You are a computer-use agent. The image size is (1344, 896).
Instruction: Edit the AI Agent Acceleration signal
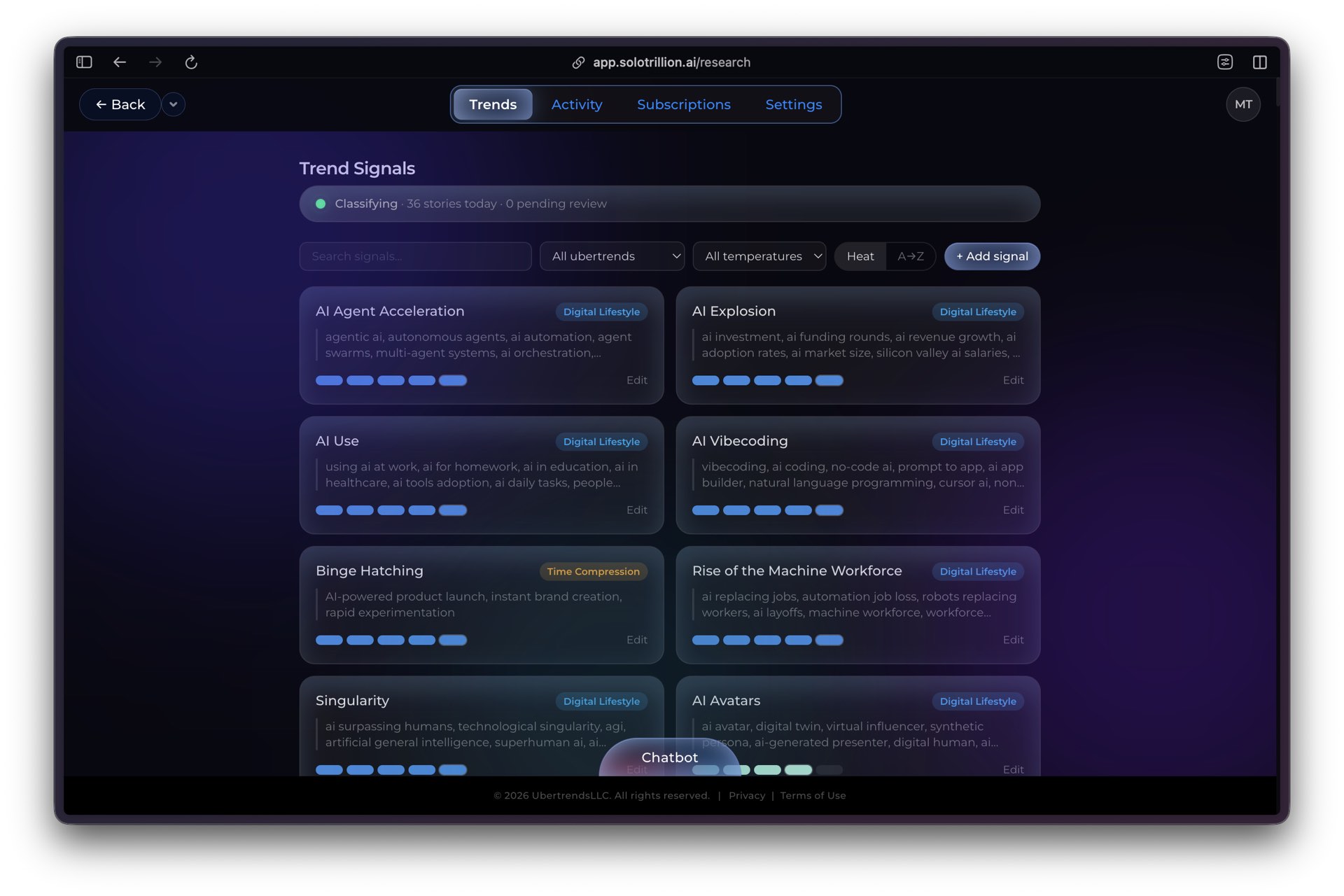click(636, 380)
